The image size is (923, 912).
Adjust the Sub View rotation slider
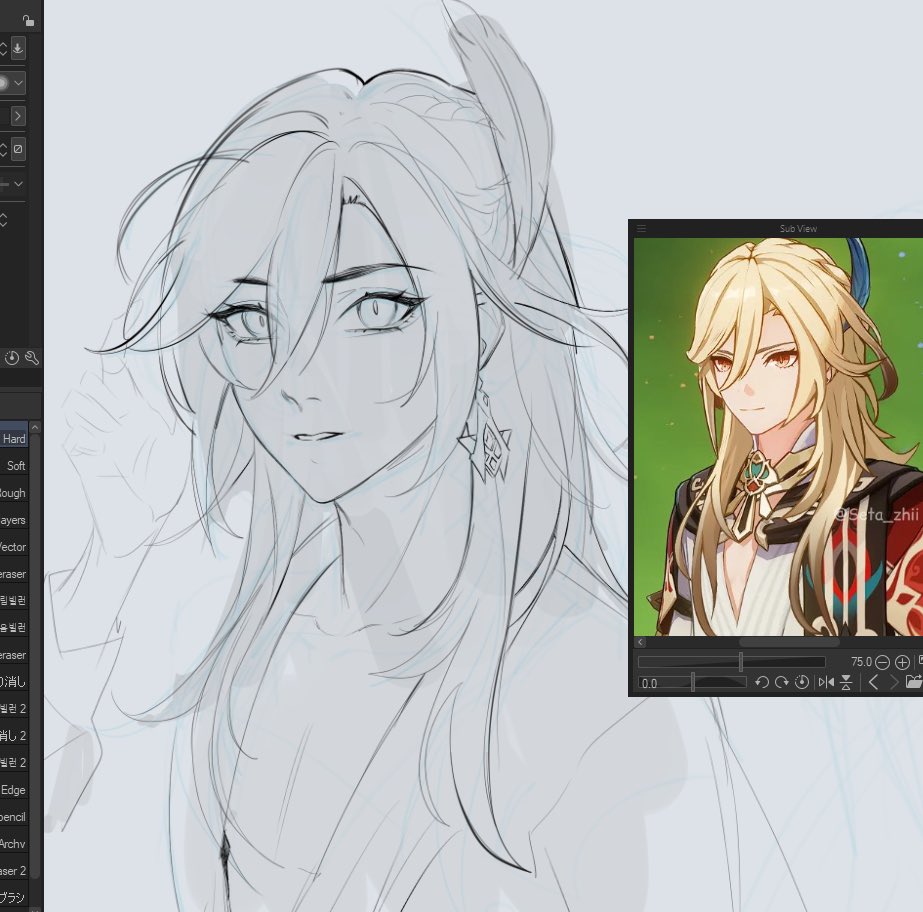click(x=692, y=683)
